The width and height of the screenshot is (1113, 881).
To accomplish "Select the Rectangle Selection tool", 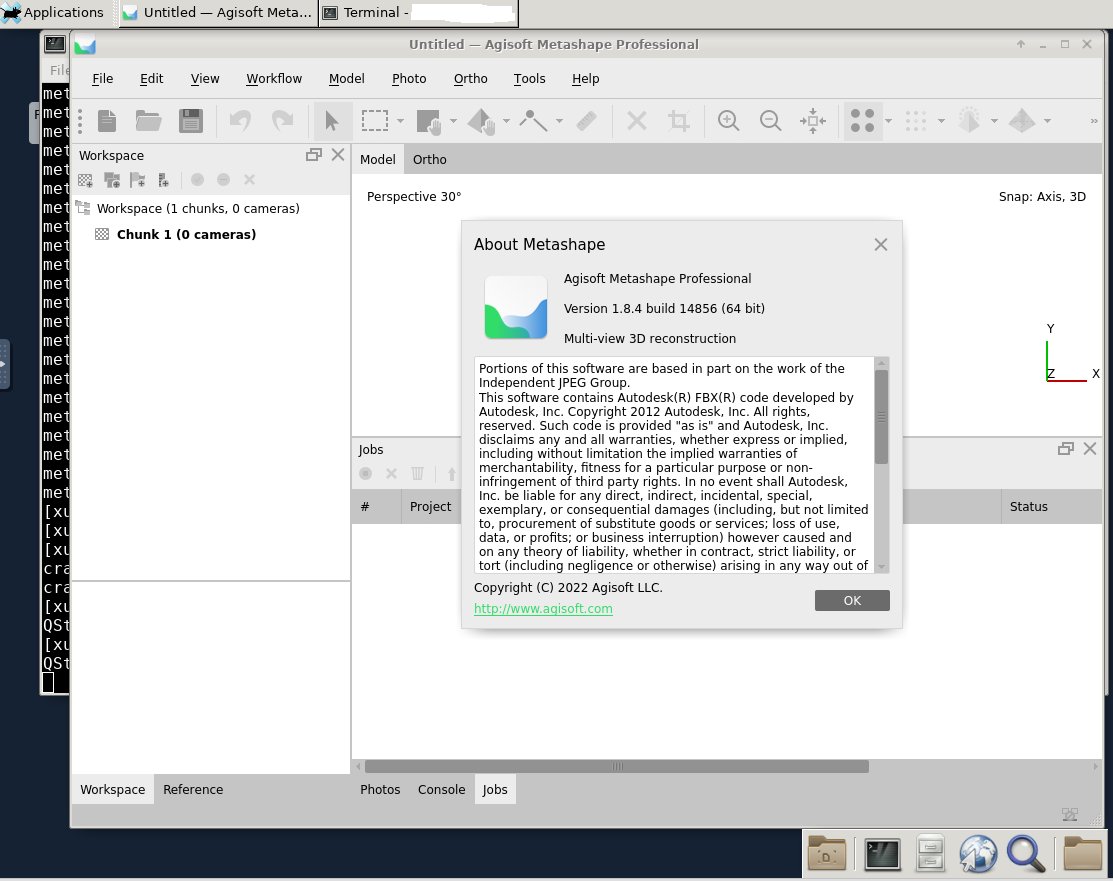I will click(375, 121).
